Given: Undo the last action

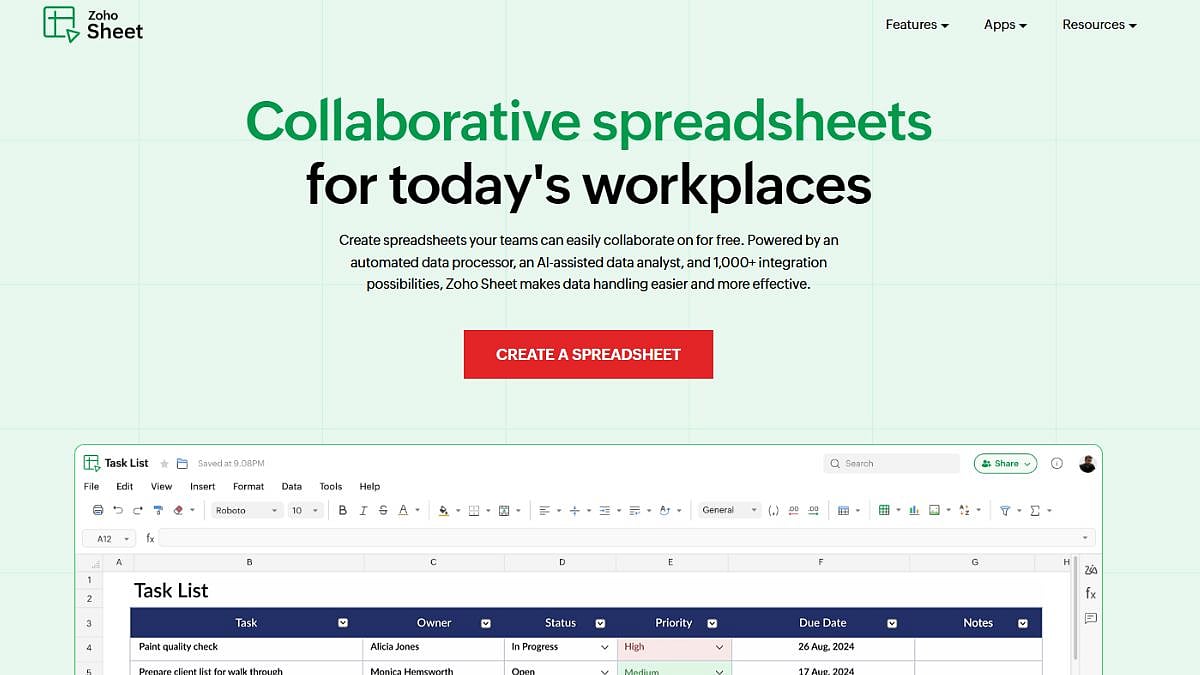Looking at the screenshot, I should click(118, 510).
